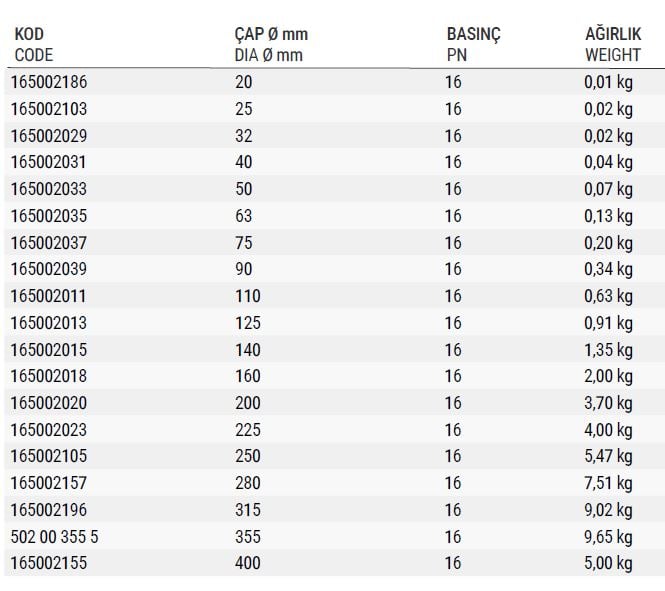Select the diameter value 400
The height and width of the screenshot is (591, 665).
coord(248,564)
